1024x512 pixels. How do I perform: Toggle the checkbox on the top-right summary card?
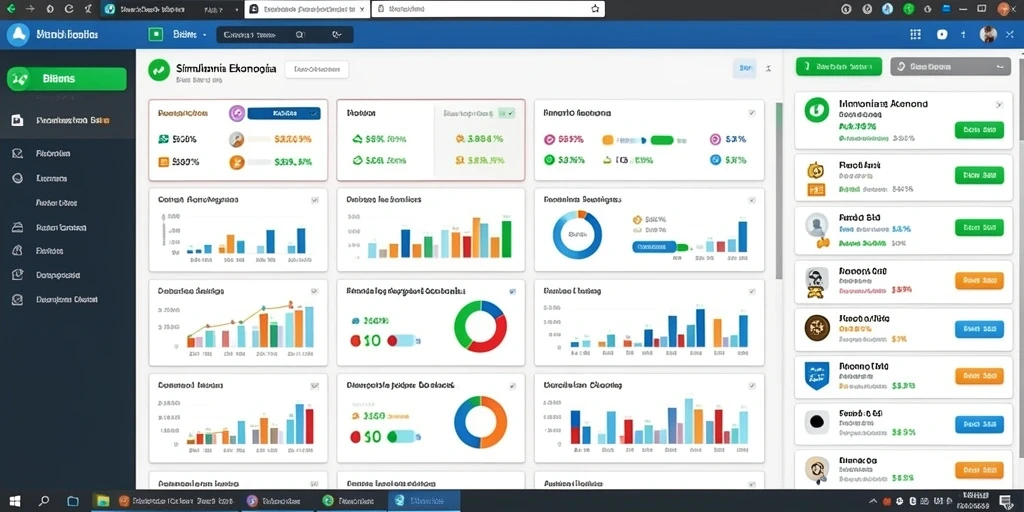point(752,113)
